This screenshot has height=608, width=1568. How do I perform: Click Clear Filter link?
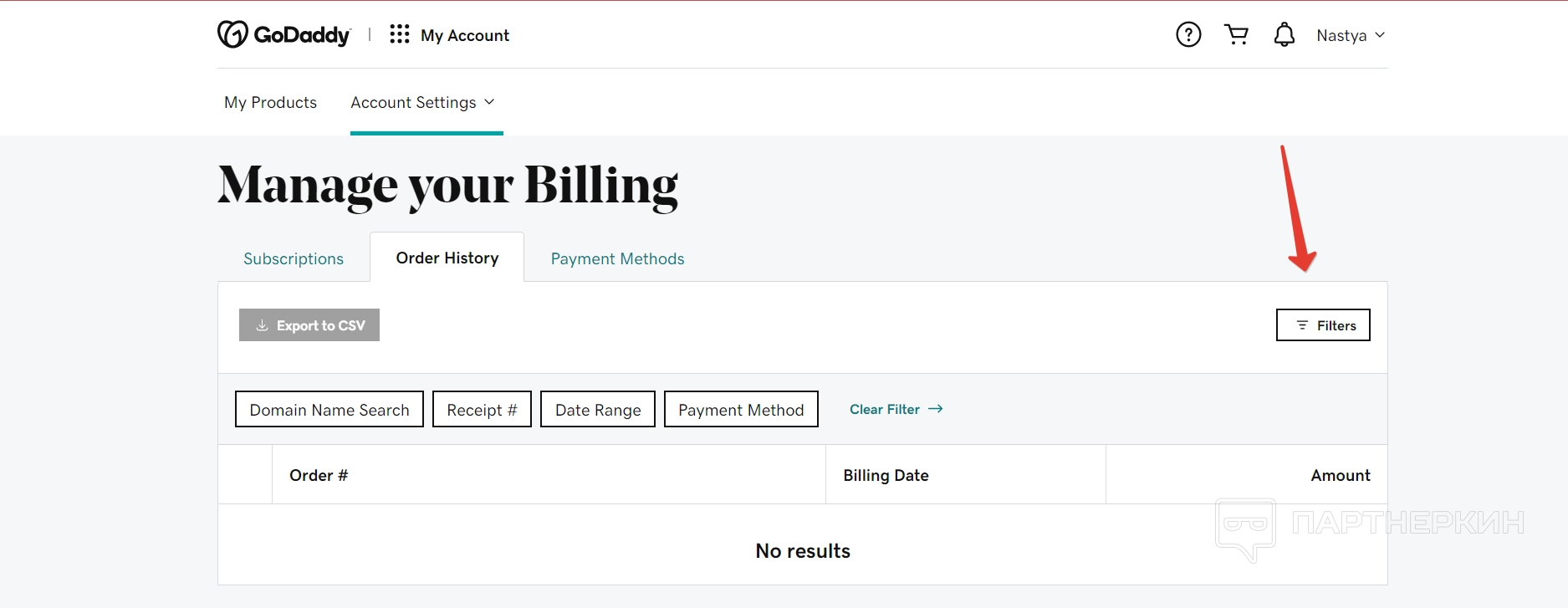tap(896, 409)
